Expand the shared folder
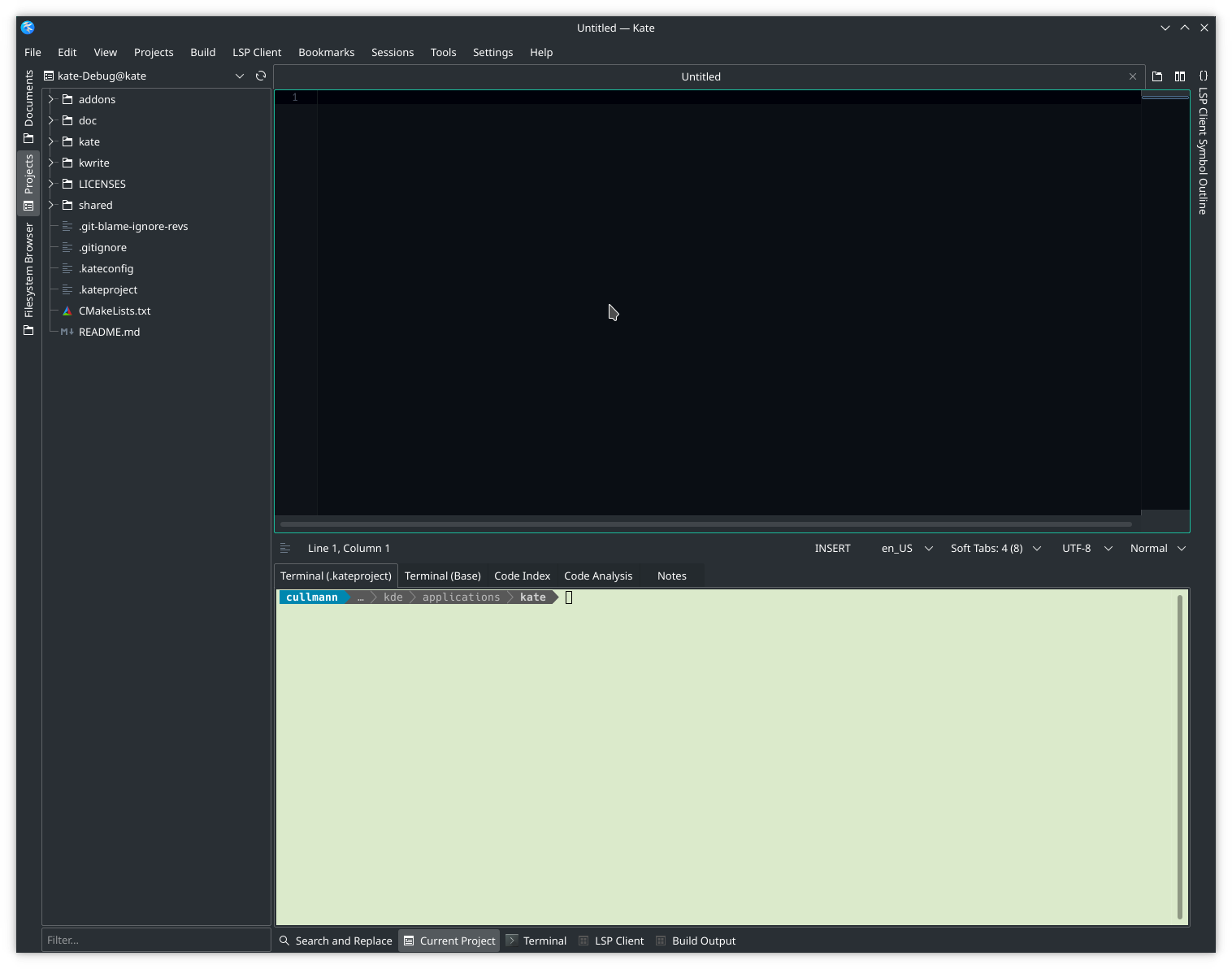The width and height of the screenshot is (1232, 969). click(x=51, y=205)
